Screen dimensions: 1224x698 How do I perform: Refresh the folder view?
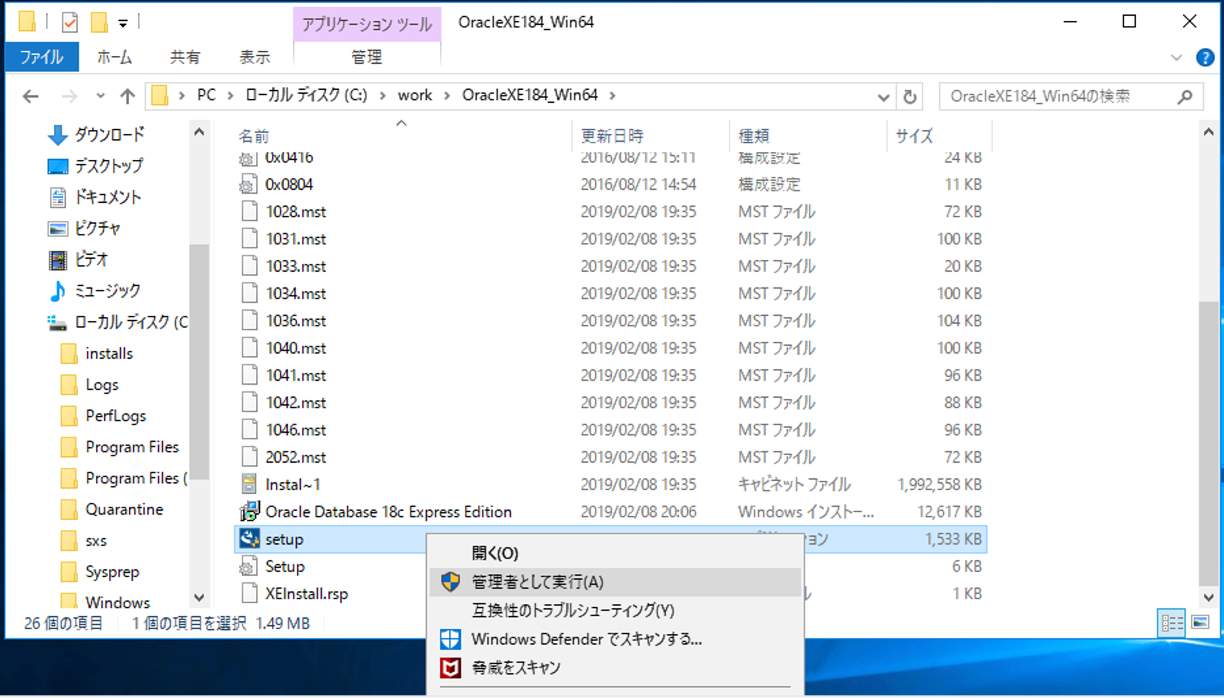click(x=910, y=96)
